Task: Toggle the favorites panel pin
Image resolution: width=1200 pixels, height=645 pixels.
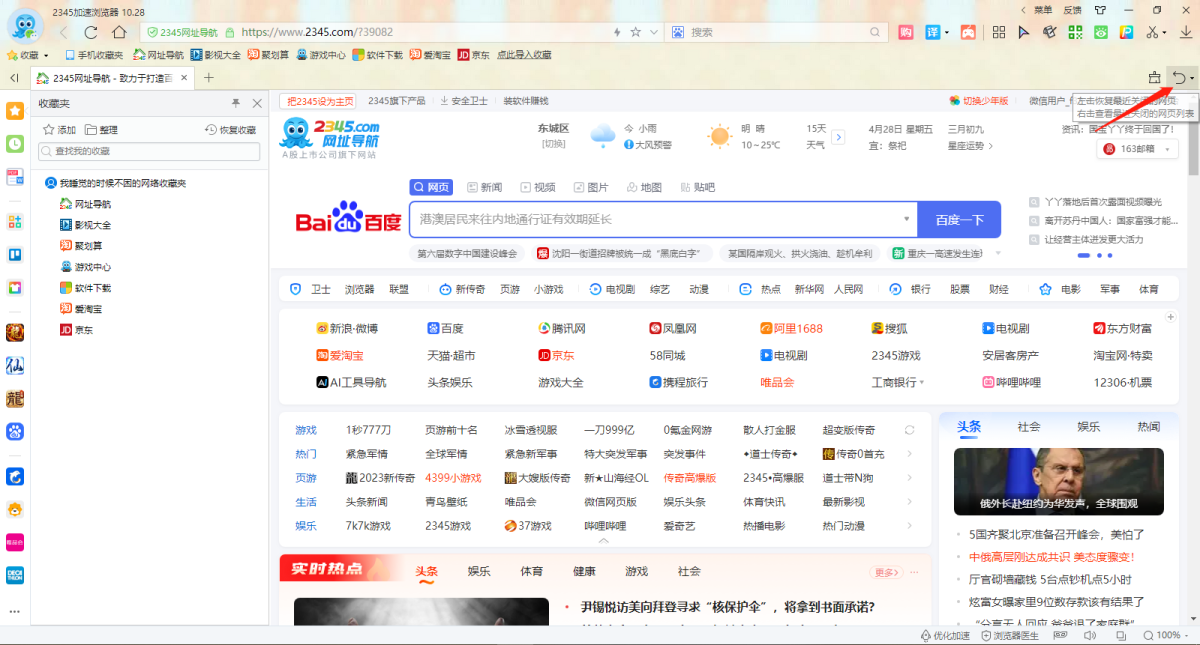Action: click(x=236, y=103)
